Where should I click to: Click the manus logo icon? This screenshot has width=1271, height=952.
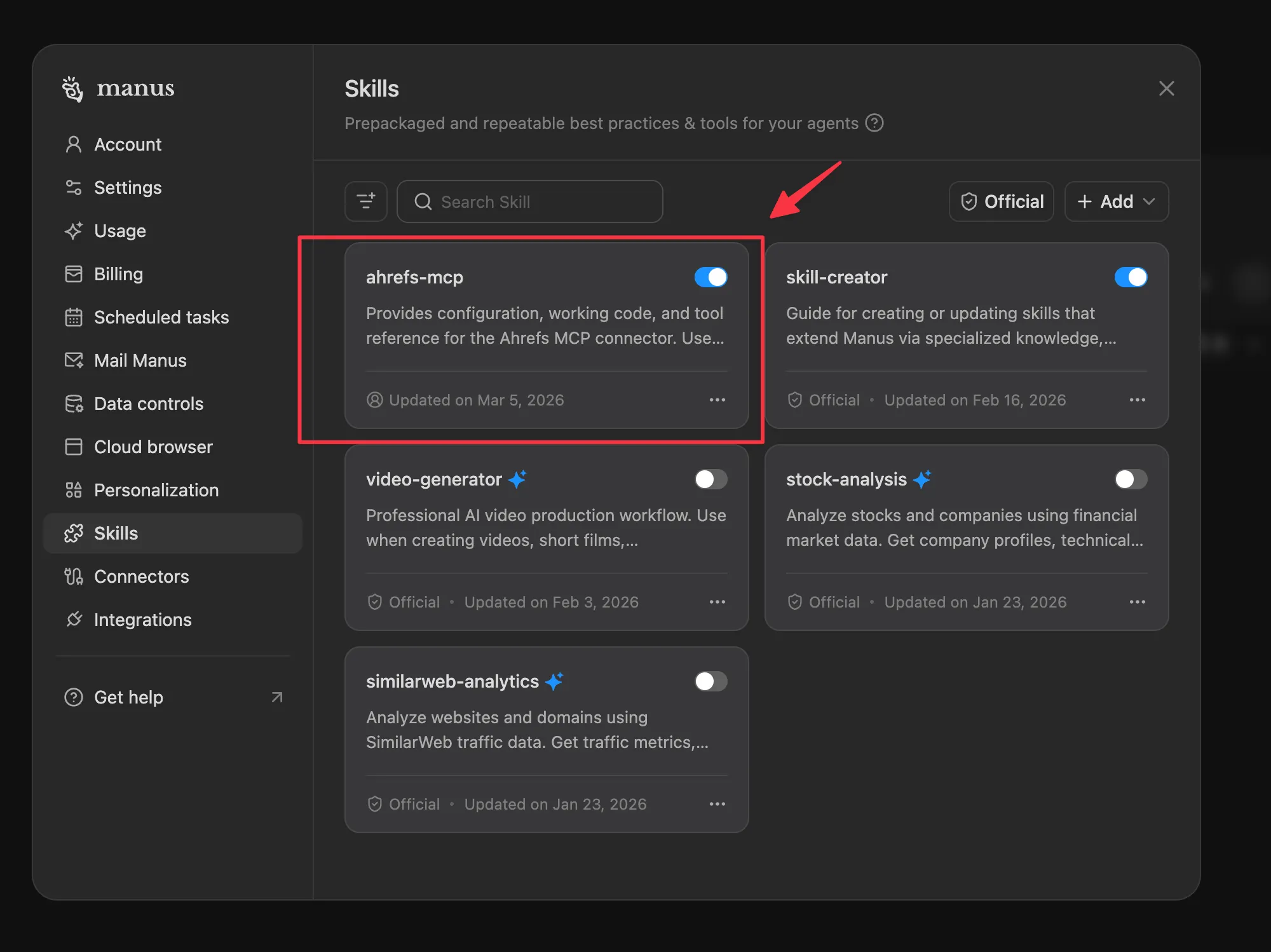pyautogui.click(x=73, y=88)
